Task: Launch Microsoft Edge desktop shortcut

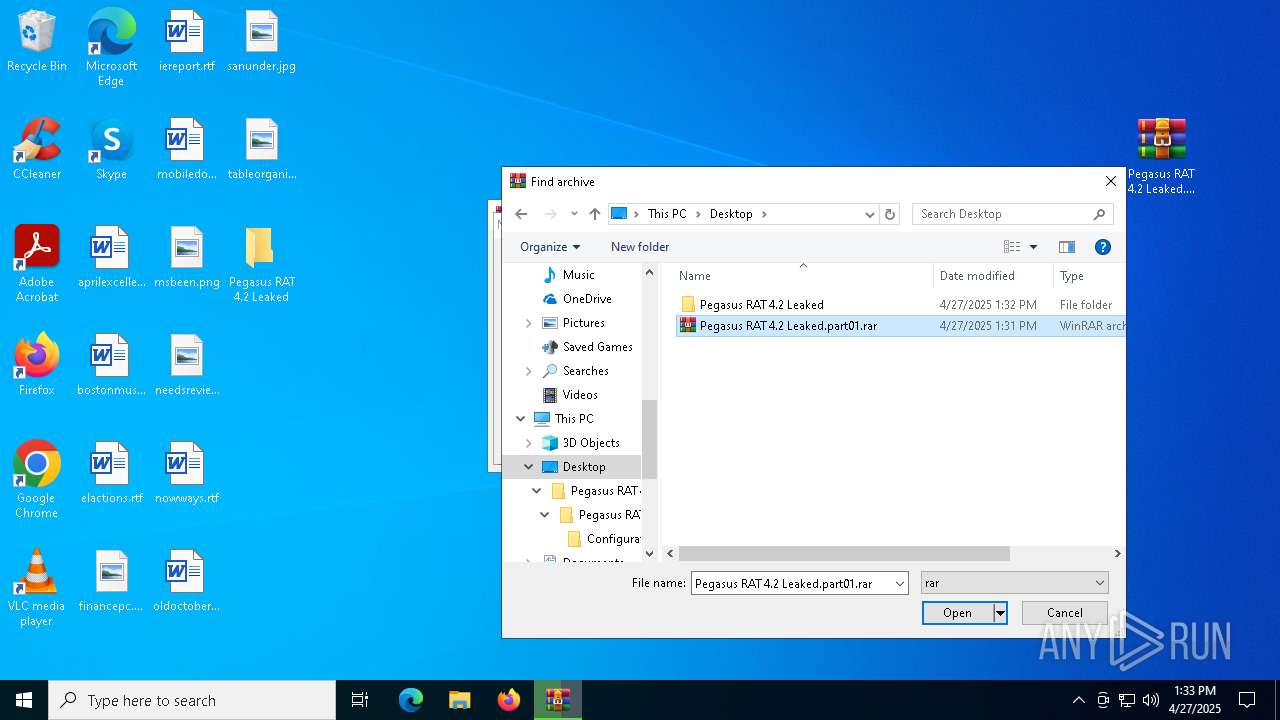Action: click(111, 48)
